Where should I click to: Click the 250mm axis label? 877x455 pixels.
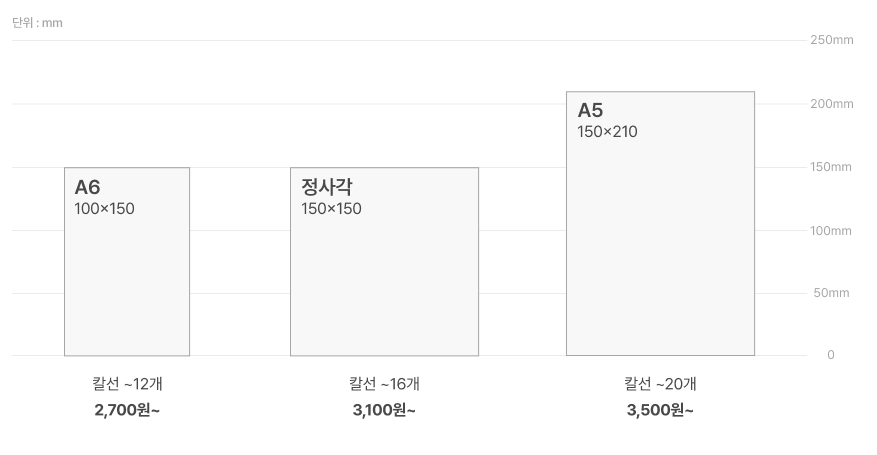(832, 40)
